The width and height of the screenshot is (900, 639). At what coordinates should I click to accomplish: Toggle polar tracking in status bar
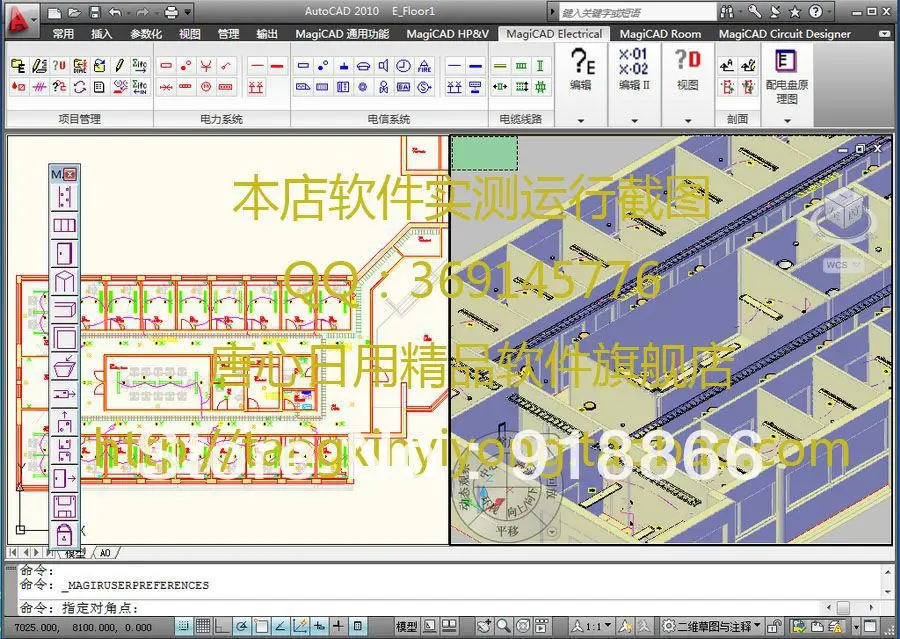click(242, 626)
